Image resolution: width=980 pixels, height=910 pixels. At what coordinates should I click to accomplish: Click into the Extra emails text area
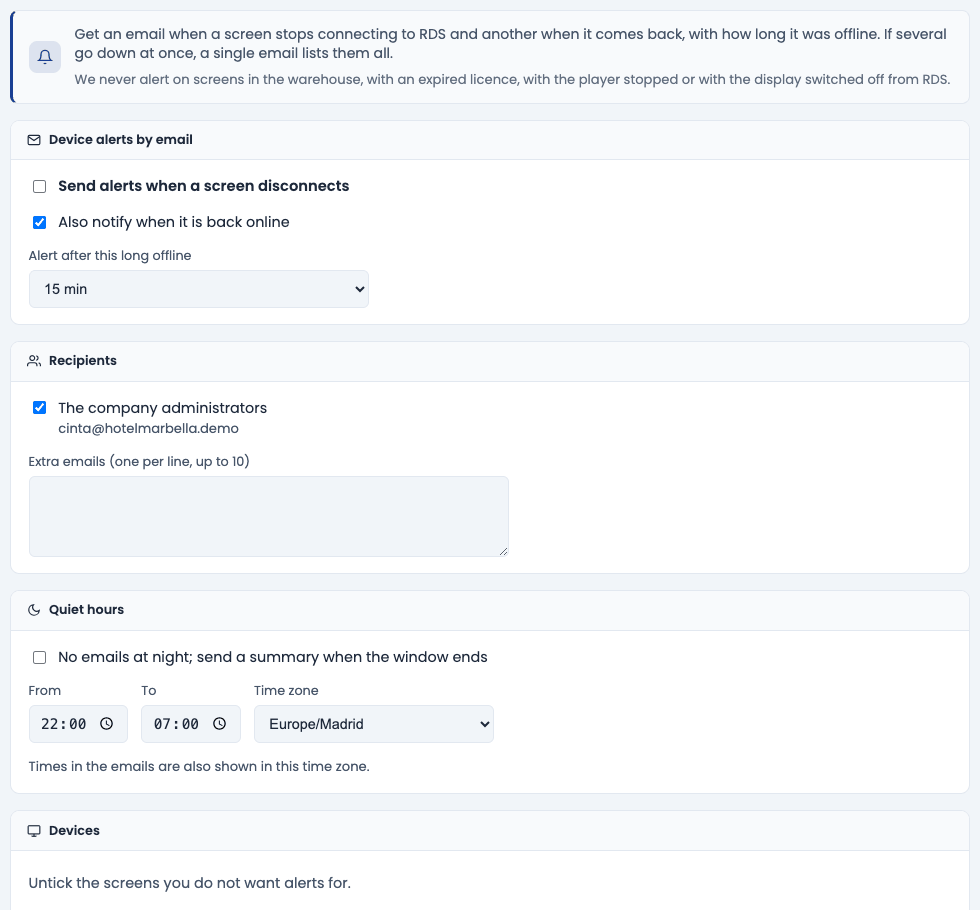[x=269, y=516]
